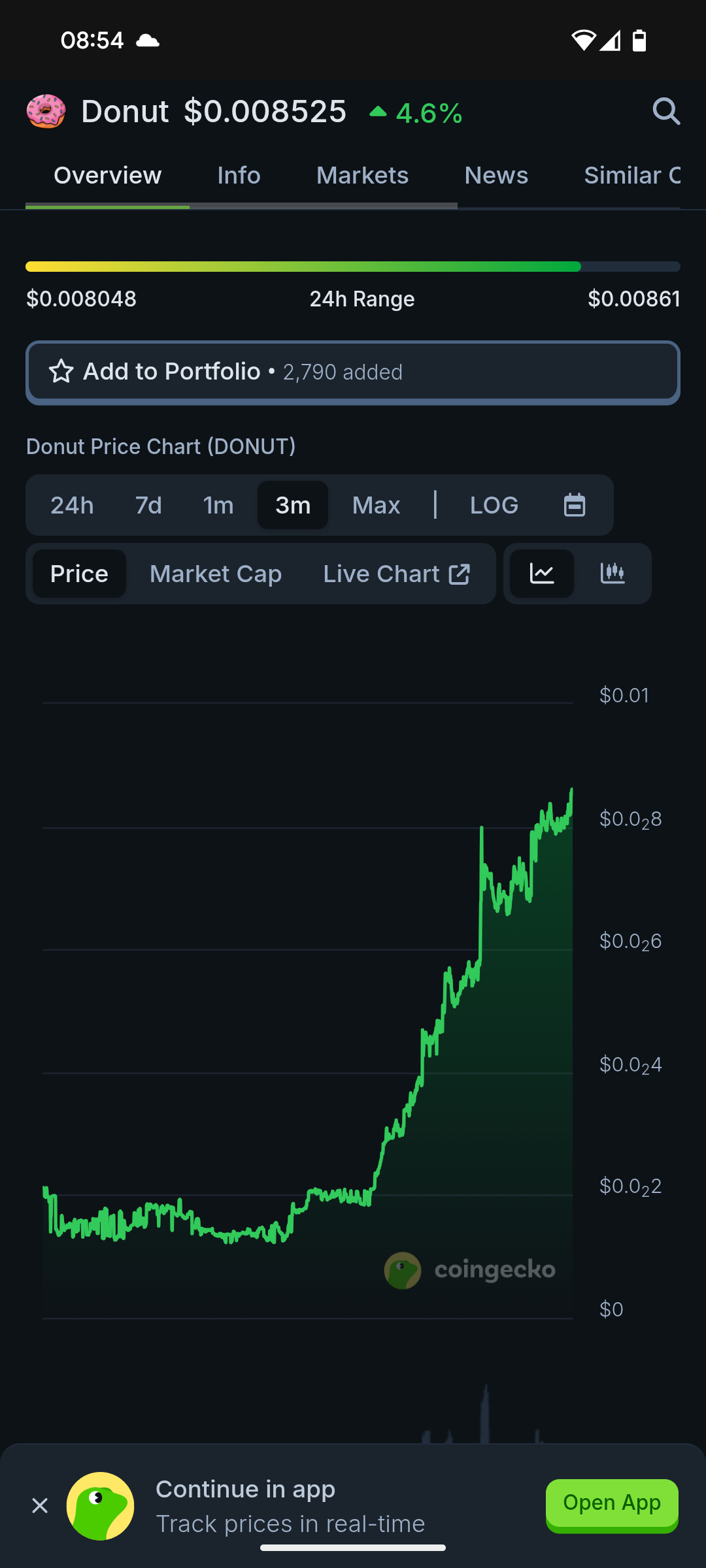Image resolution: width=706 pixels, height=1568 pixels.
Task: Open the search magnifier icon
Action: click(666, 111)
